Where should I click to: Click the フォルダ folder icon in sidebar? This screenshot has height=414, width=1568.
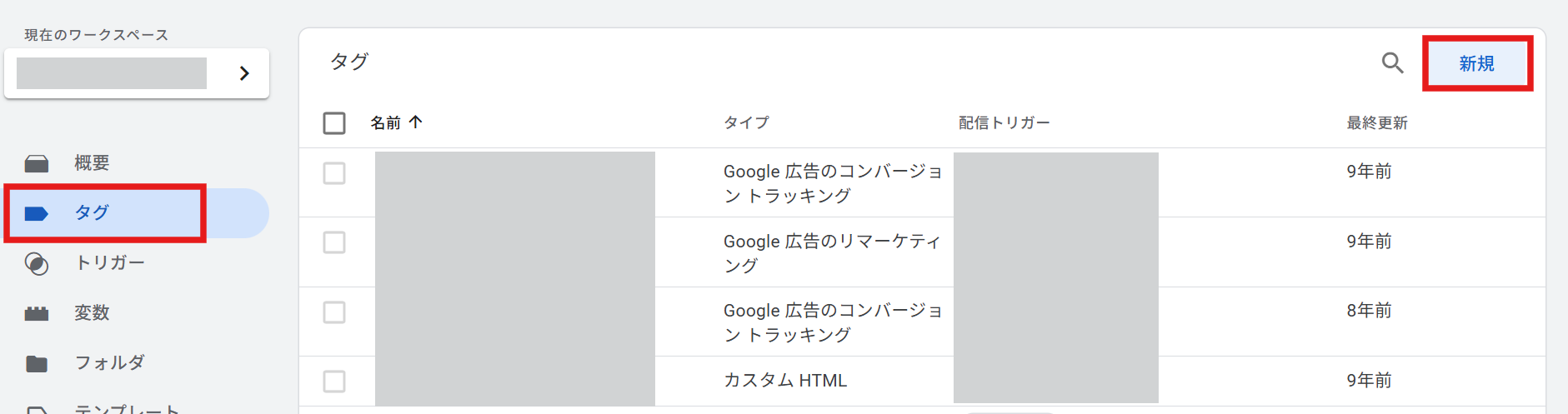click(x=37, y=364)
